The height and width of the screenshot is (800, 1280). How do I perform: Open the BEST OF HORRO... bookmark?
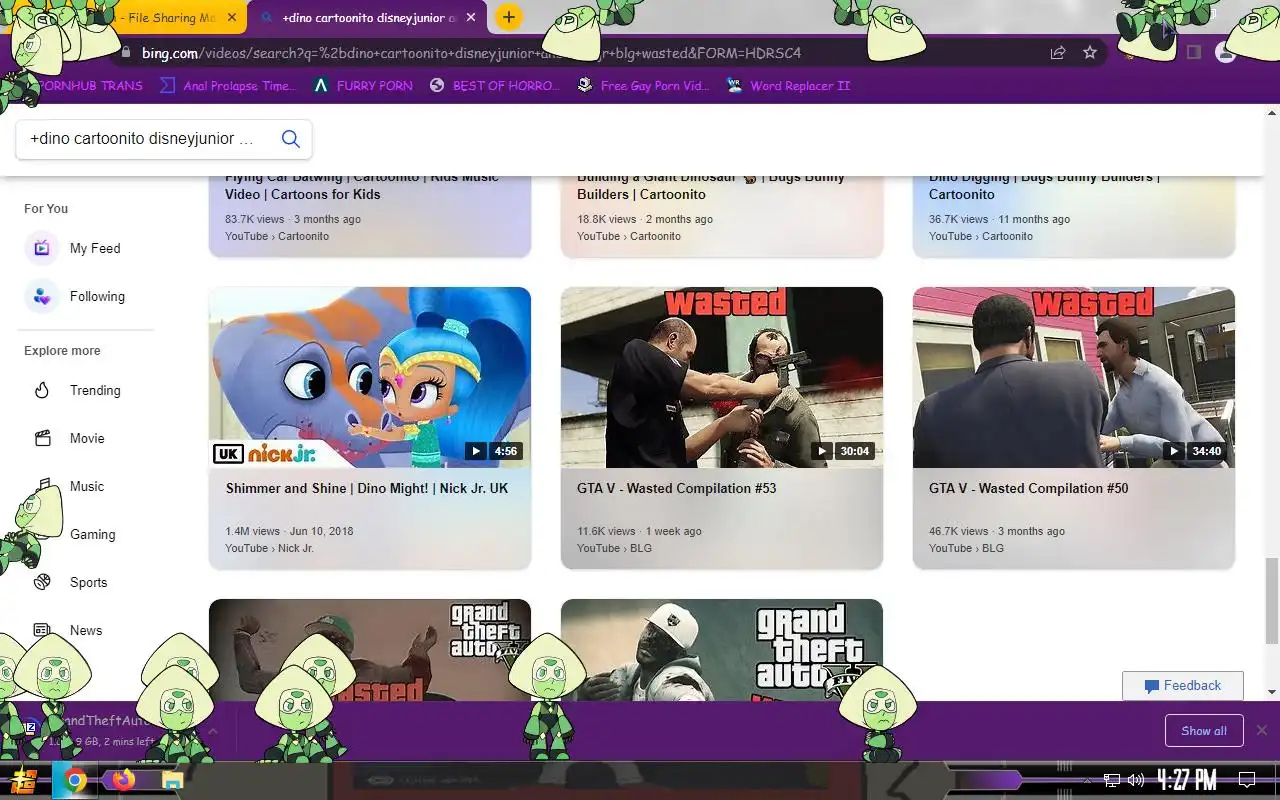[495, 86]
